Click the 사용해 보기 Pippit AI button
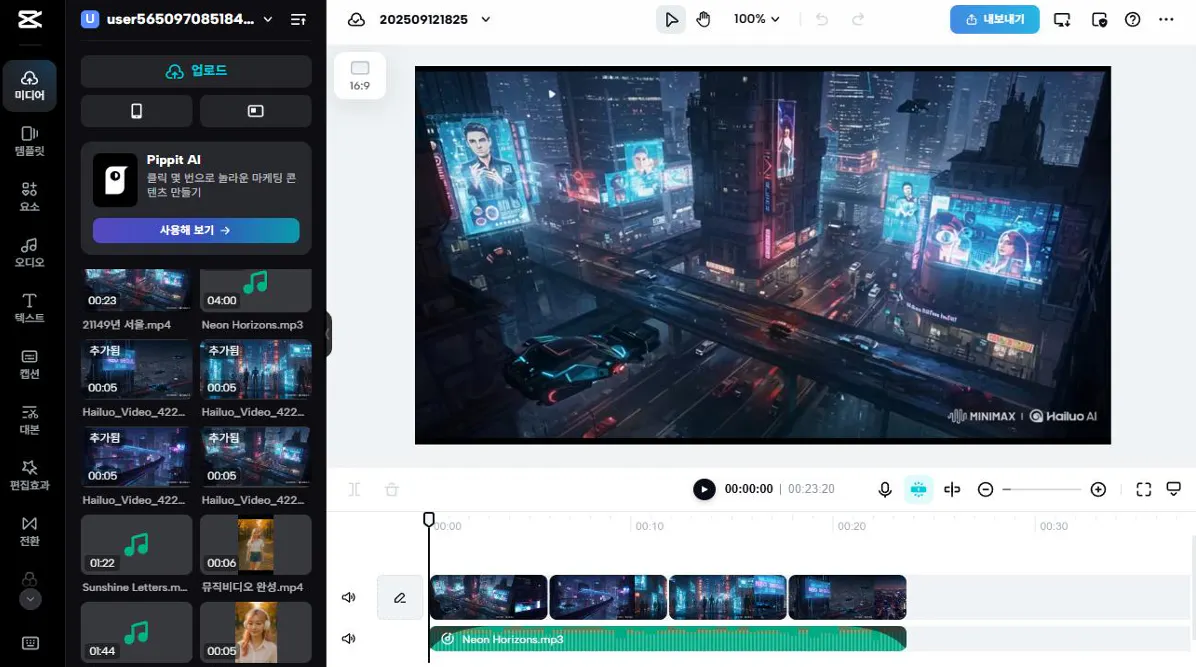The width and height of the screenshot is (1196, 667). pyautogui.click(x=196, y=230)
